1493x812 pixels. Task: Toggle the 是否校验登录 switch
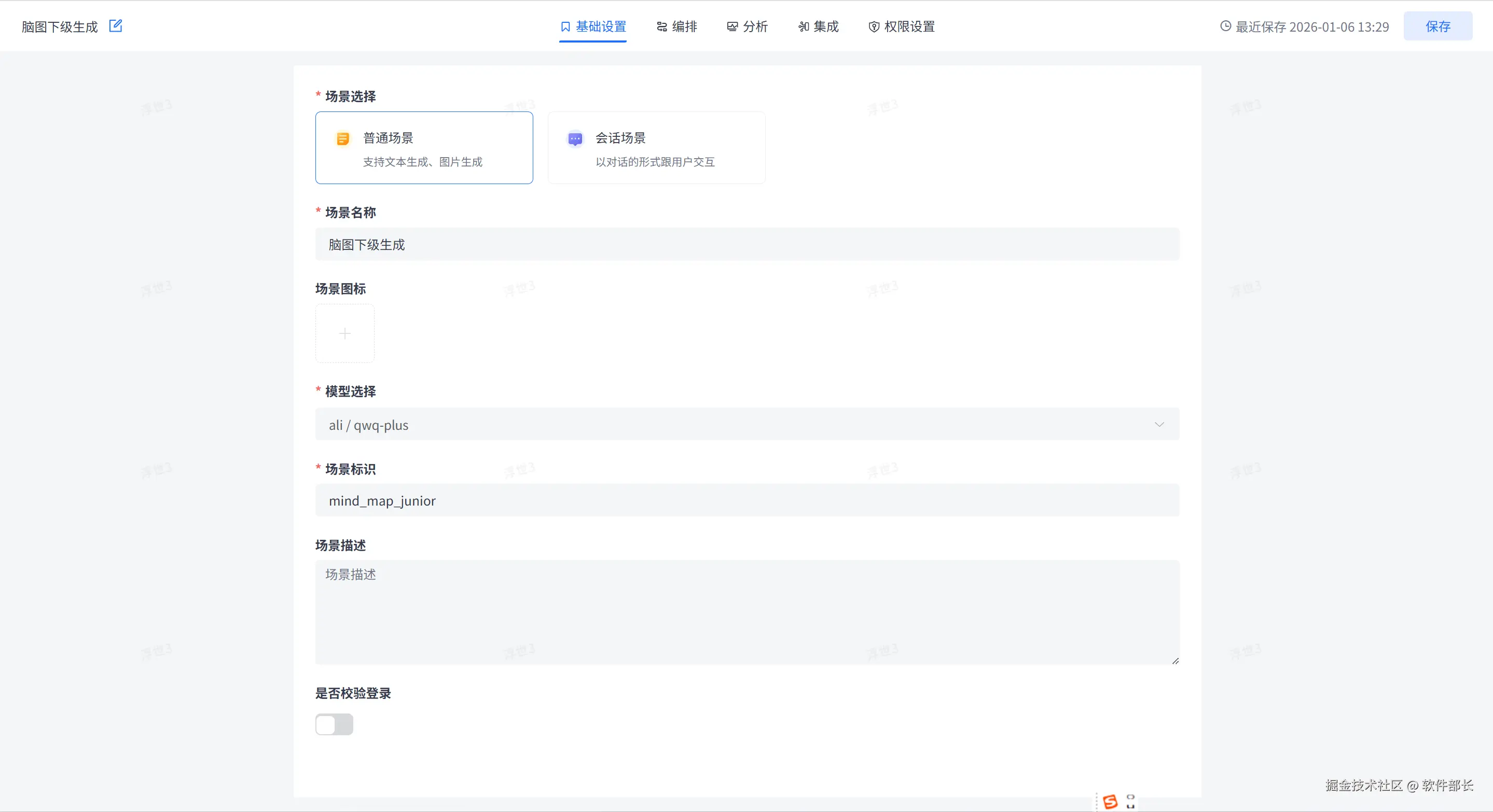(334, 724)
